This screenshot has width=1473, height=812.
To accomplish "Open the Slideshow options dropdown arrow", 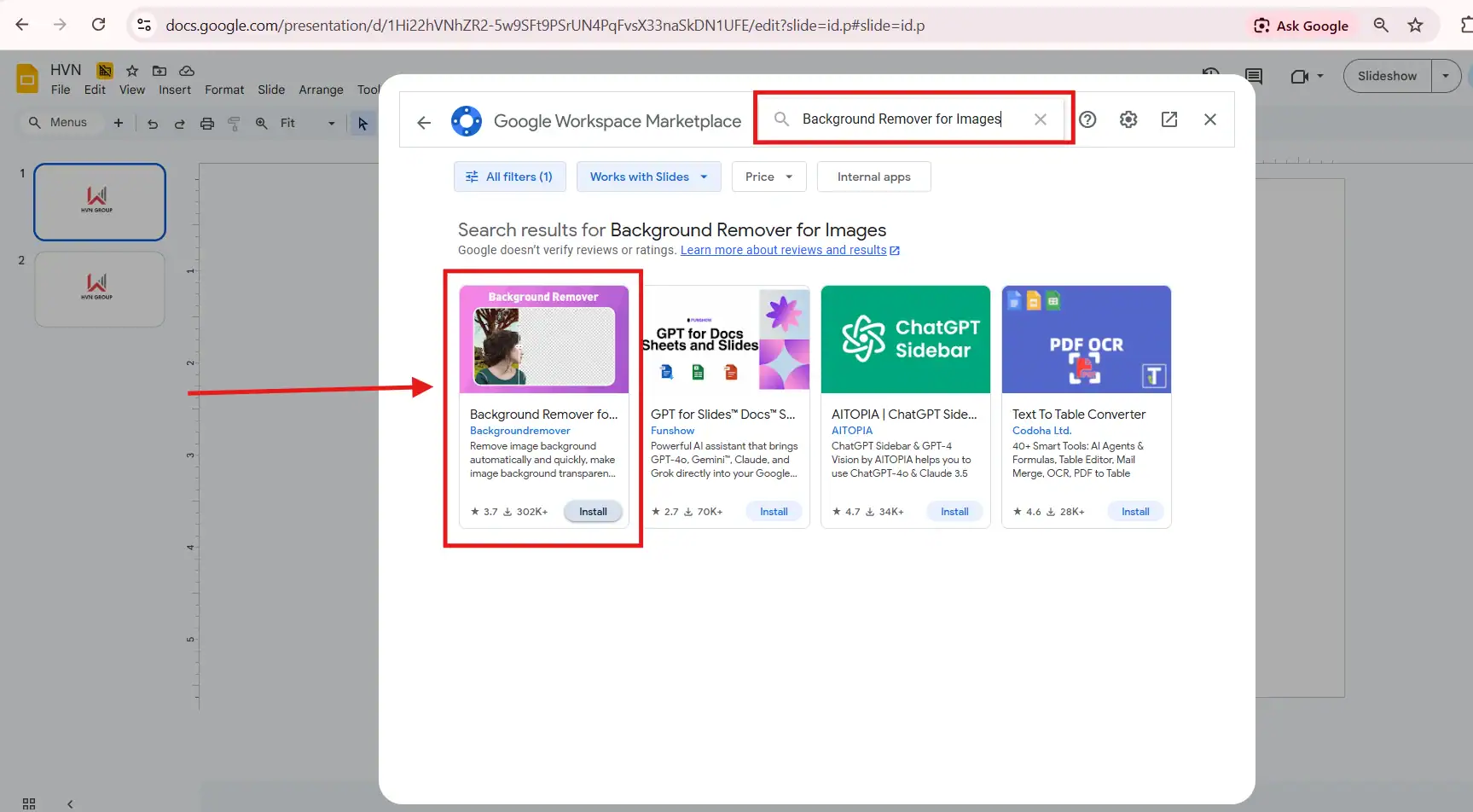I will pyautogui.click(x=1445, y=76).
